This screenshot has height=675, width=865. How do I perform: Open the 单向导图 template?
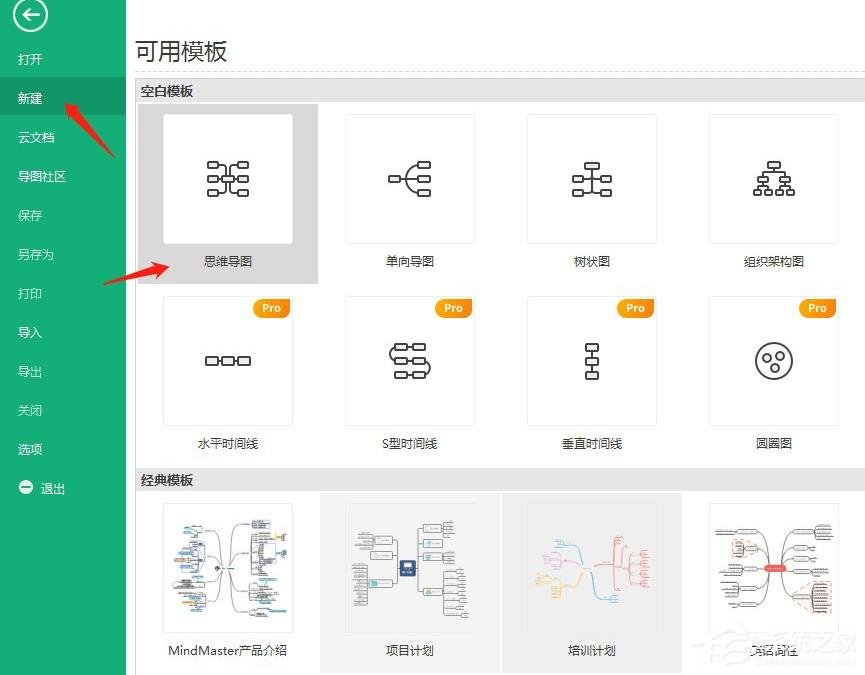tap(409, 178)
